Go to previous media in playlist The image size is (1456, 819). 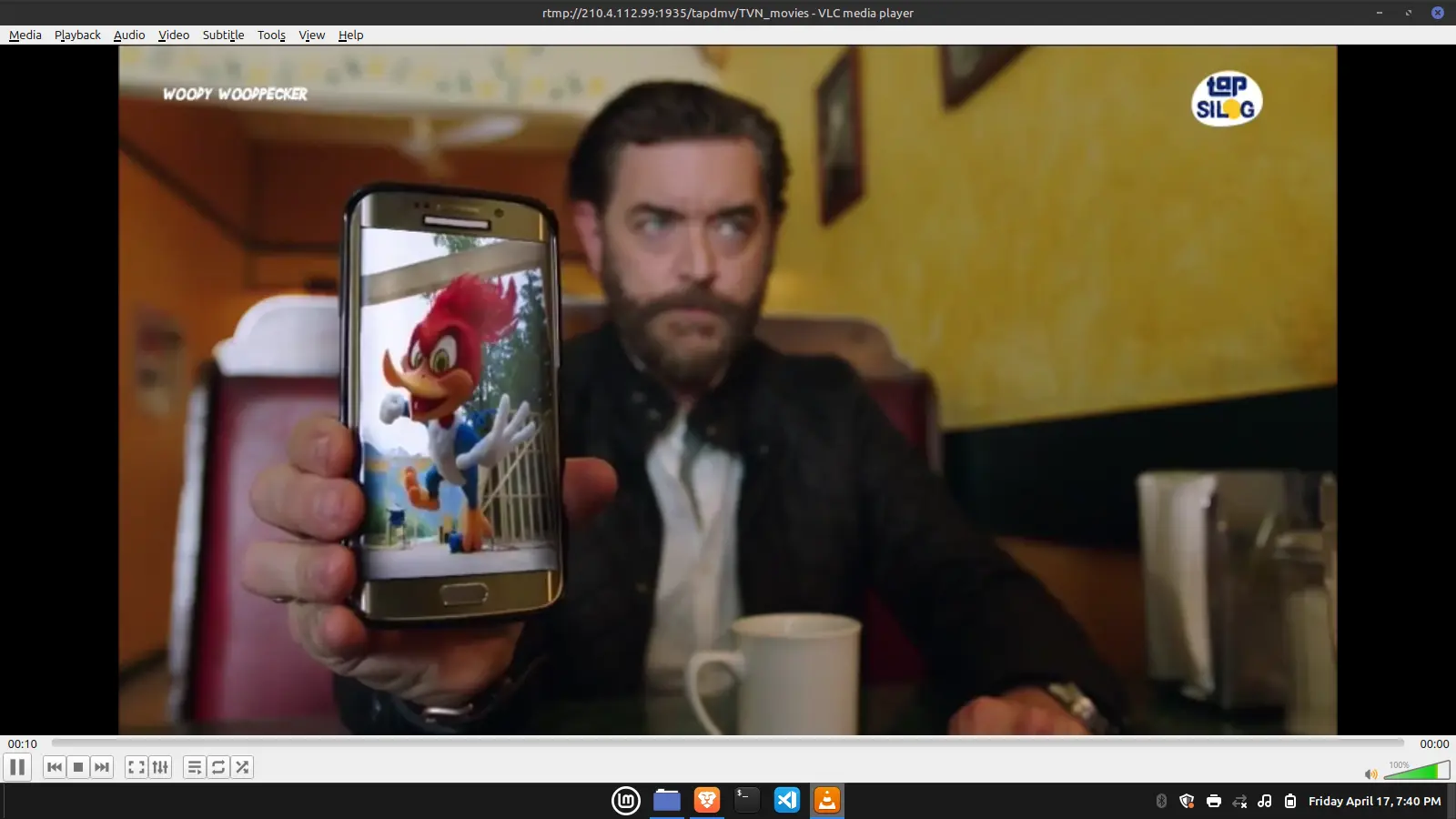pyautogui.click(x=55, y=767)
